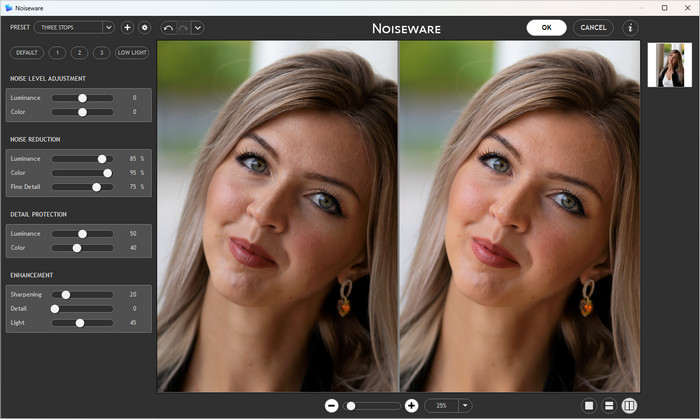Switch to vertical side-by-side preview layout

[x=629, y=405]
